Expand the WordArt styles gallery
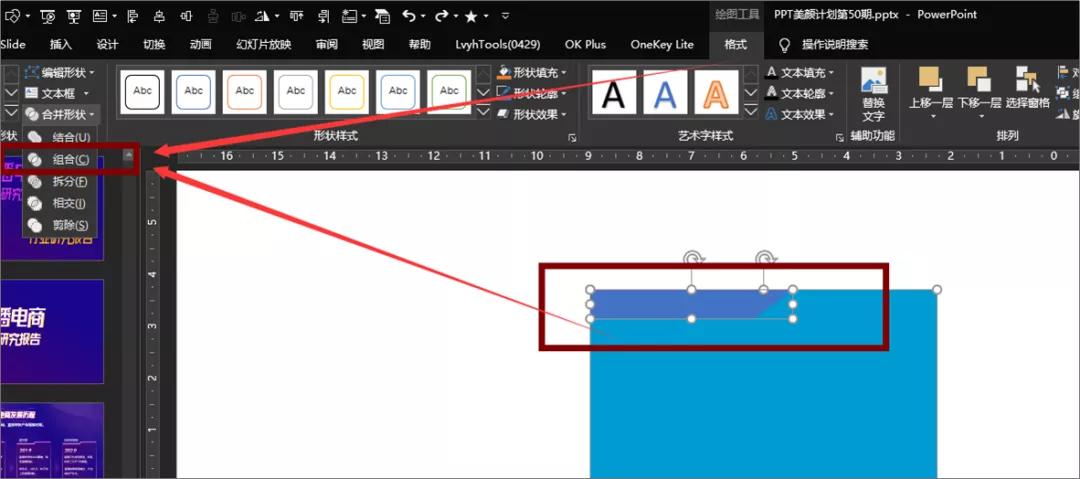 750,112
